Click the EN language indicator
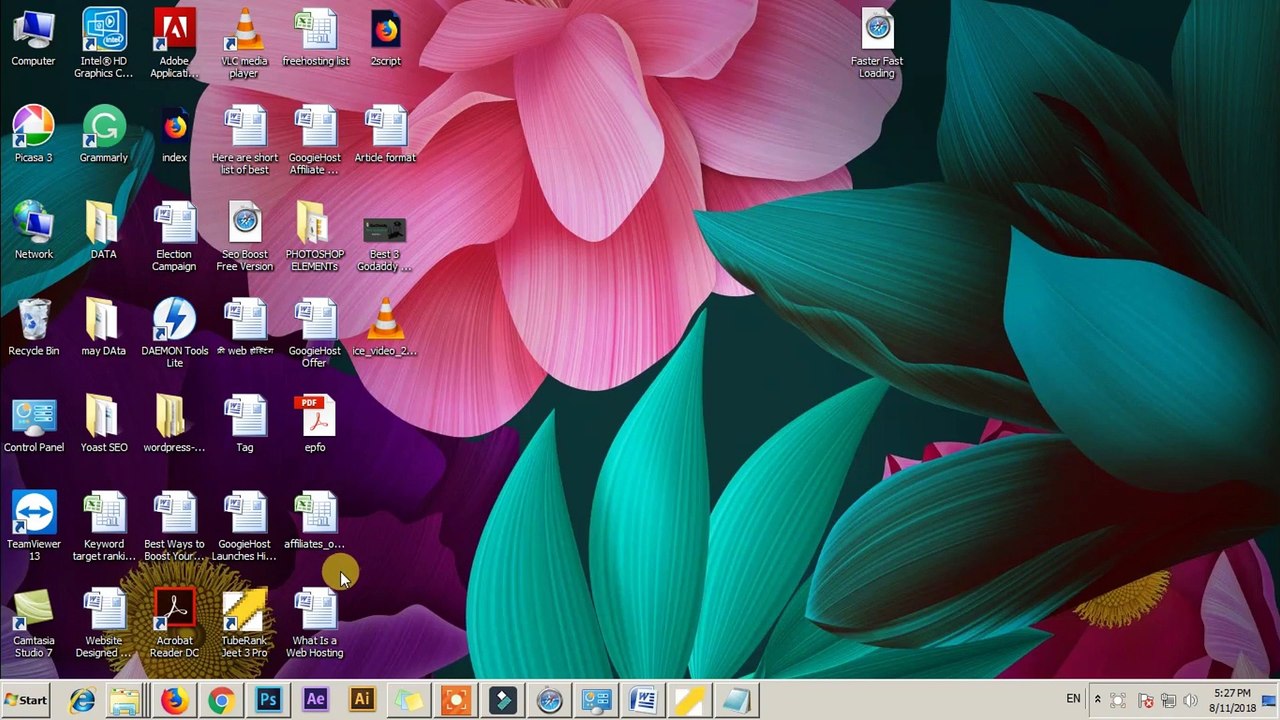Screen dimensions: 1280x720 tap(1073, 699)
